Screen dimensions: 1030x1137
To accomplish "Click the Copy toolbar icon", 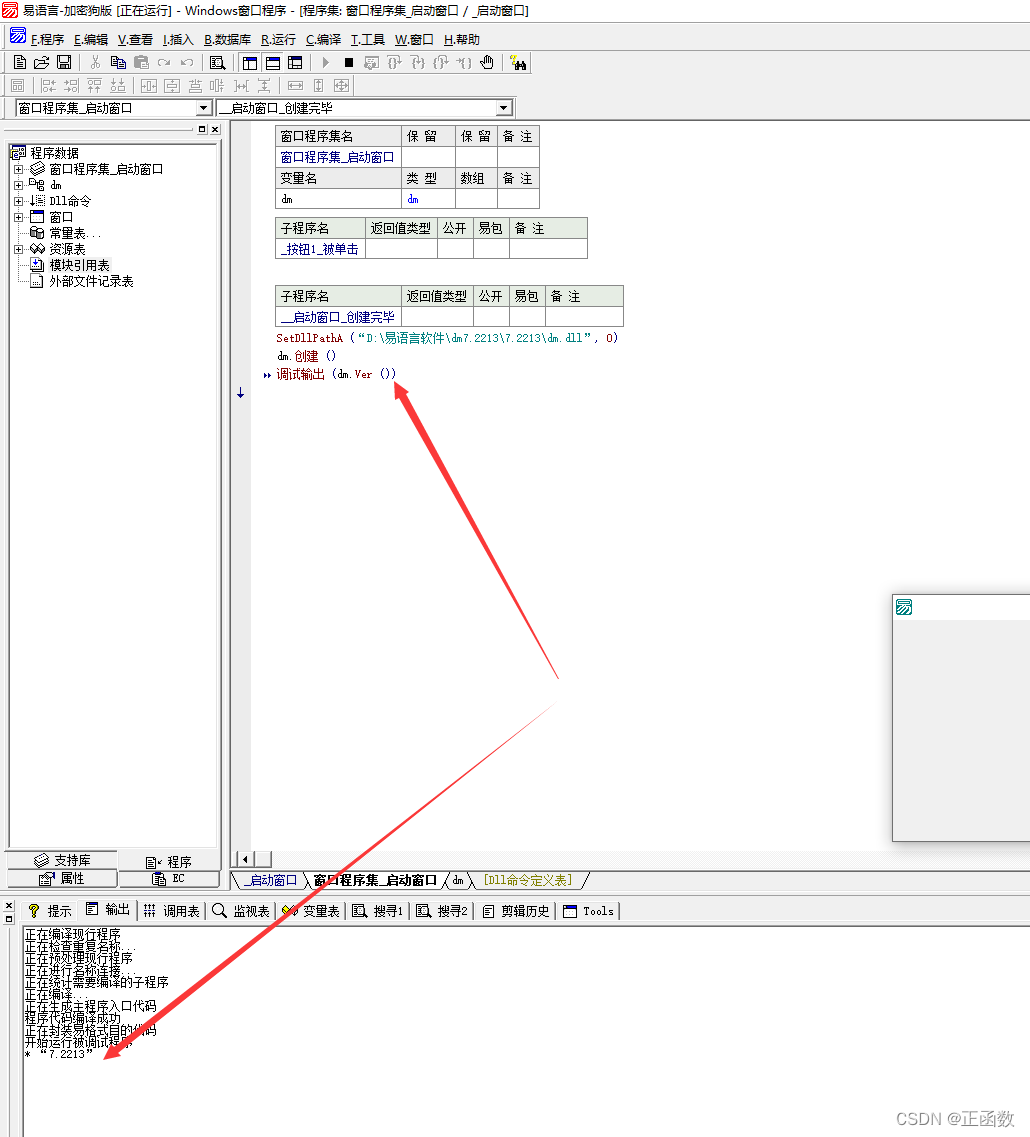I will (x=118, y=63).
